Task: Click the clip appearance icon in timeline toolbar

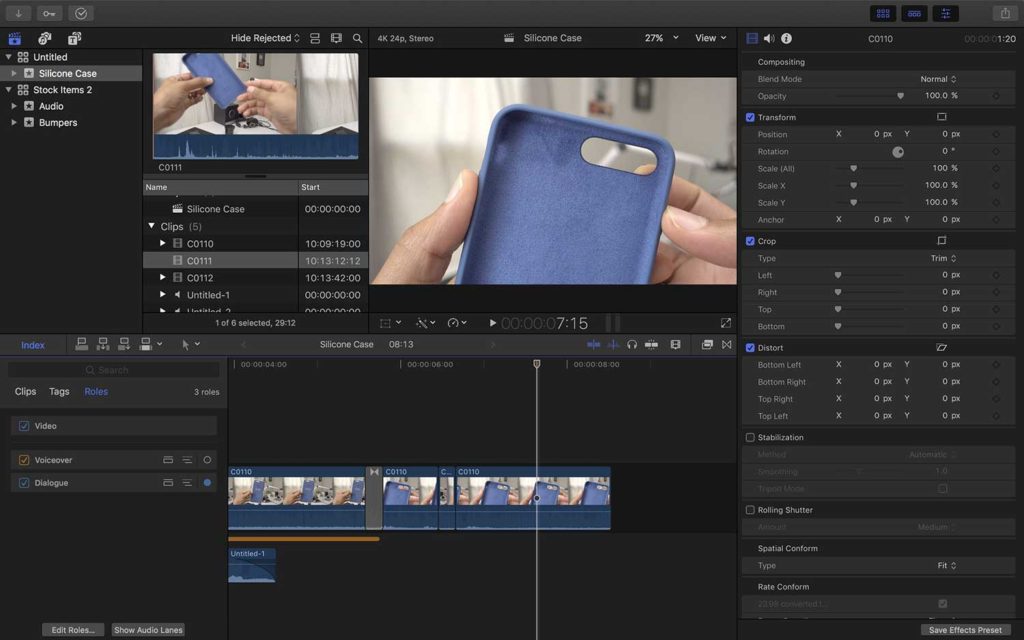Action: (707, 344)
